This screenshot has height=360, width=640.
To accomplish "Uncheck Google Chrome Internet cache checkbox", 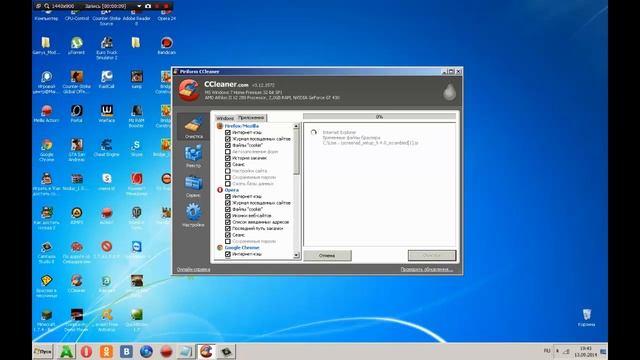I will [x=228, y=254].
